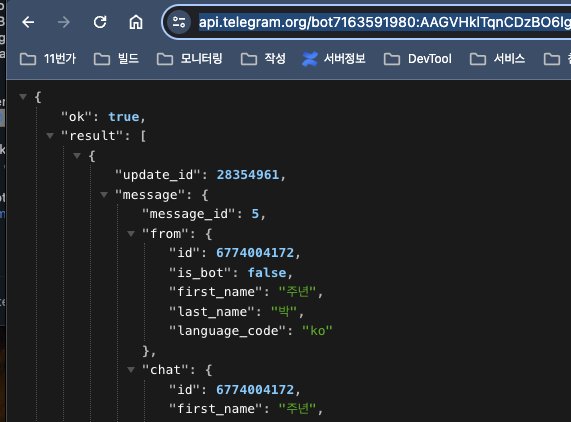The width and height of the screenshot is (571, 422).
Task: Click the "from" first_name value "주년"
Action: pyautogui.click(x=298, y=292)
